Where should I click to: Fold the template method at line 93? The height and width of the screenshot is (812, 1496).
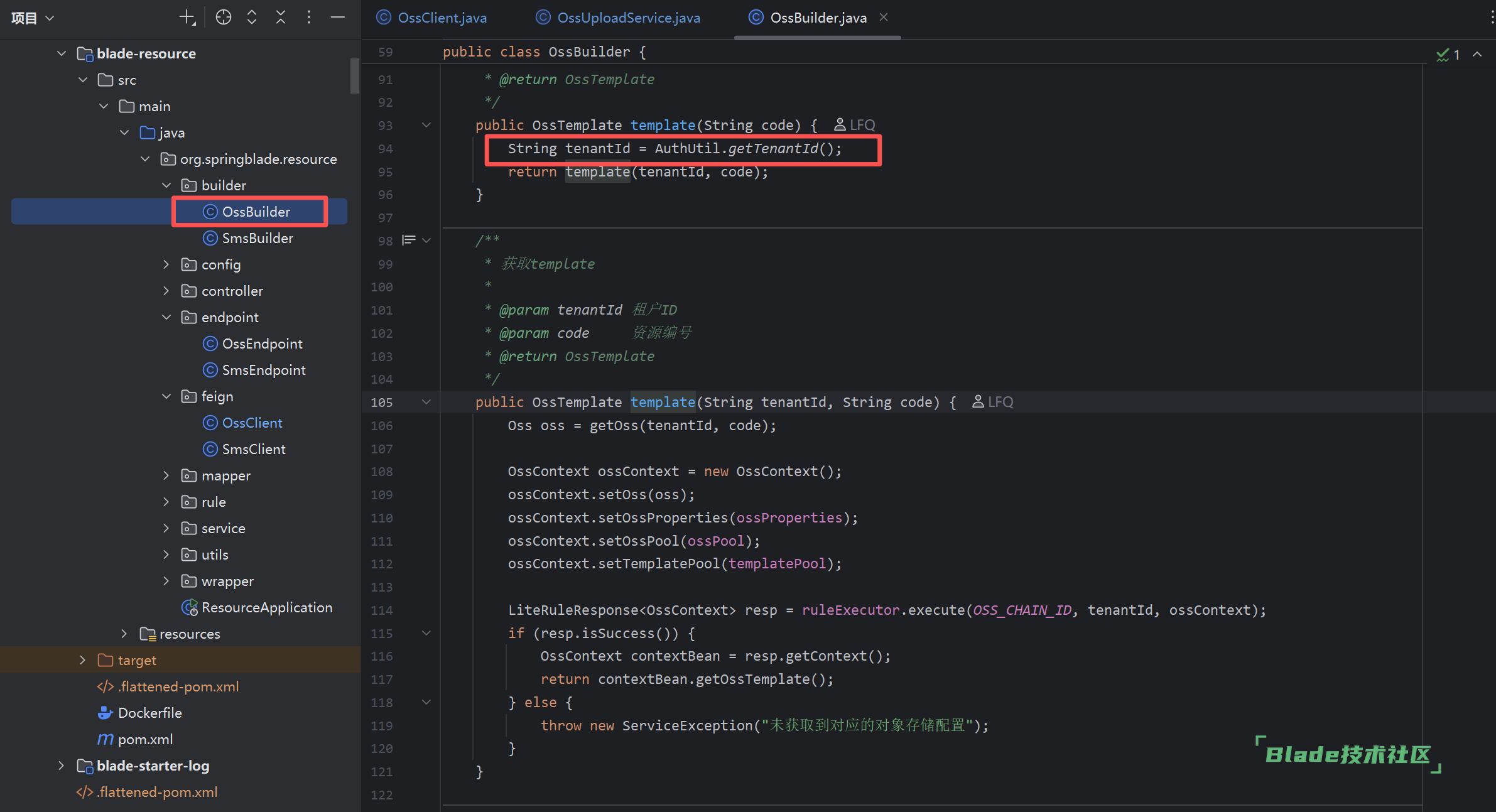point(426,125)
